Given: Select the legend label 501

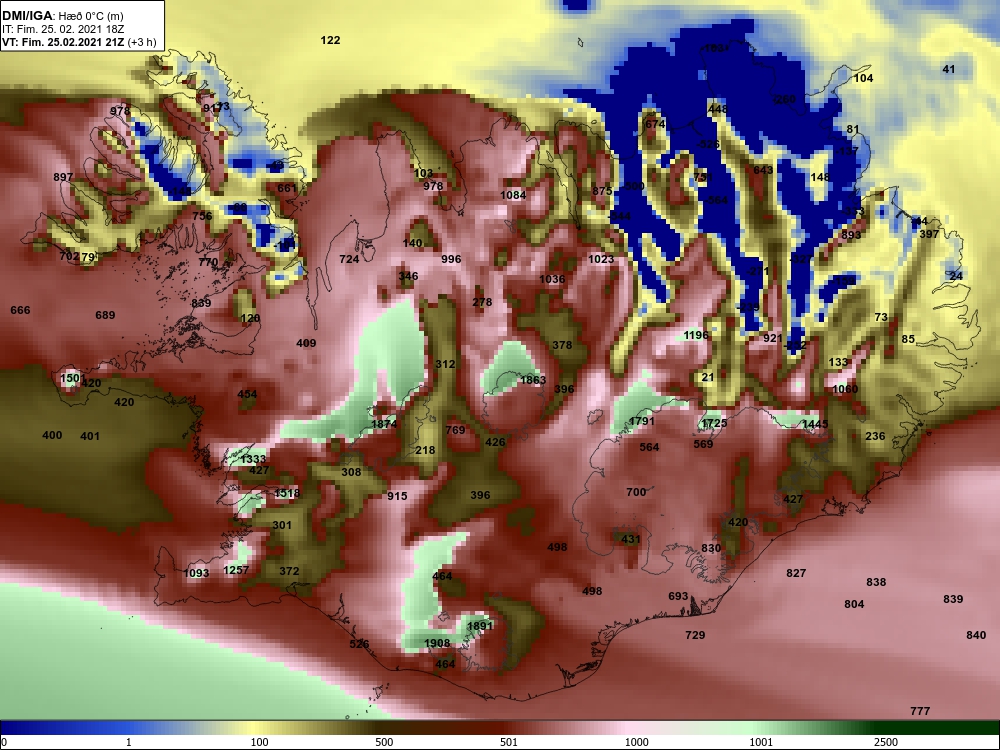Looking at the screenshot, I should 509,742.
